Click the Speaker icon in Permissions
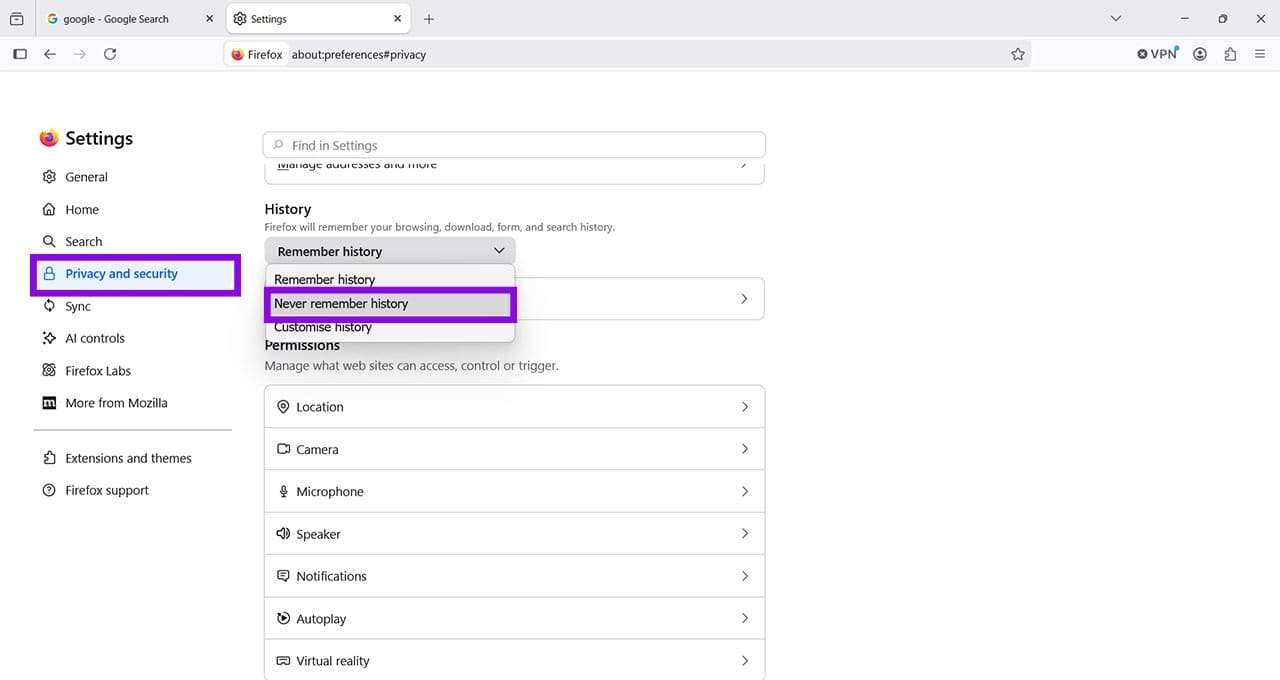Screen dimensions: 1280x680 (x=283, y=534)
